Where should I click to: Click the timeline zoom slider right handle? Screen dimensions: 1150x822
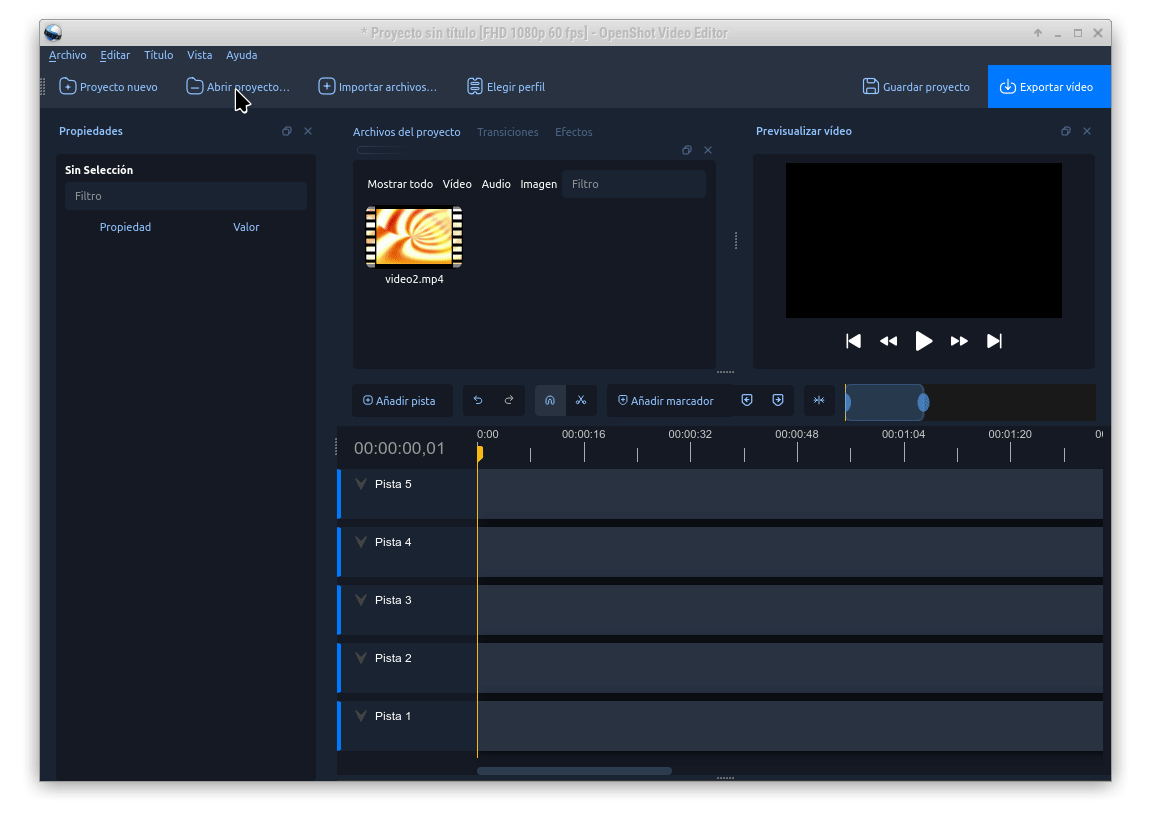[x=923, y=402]
